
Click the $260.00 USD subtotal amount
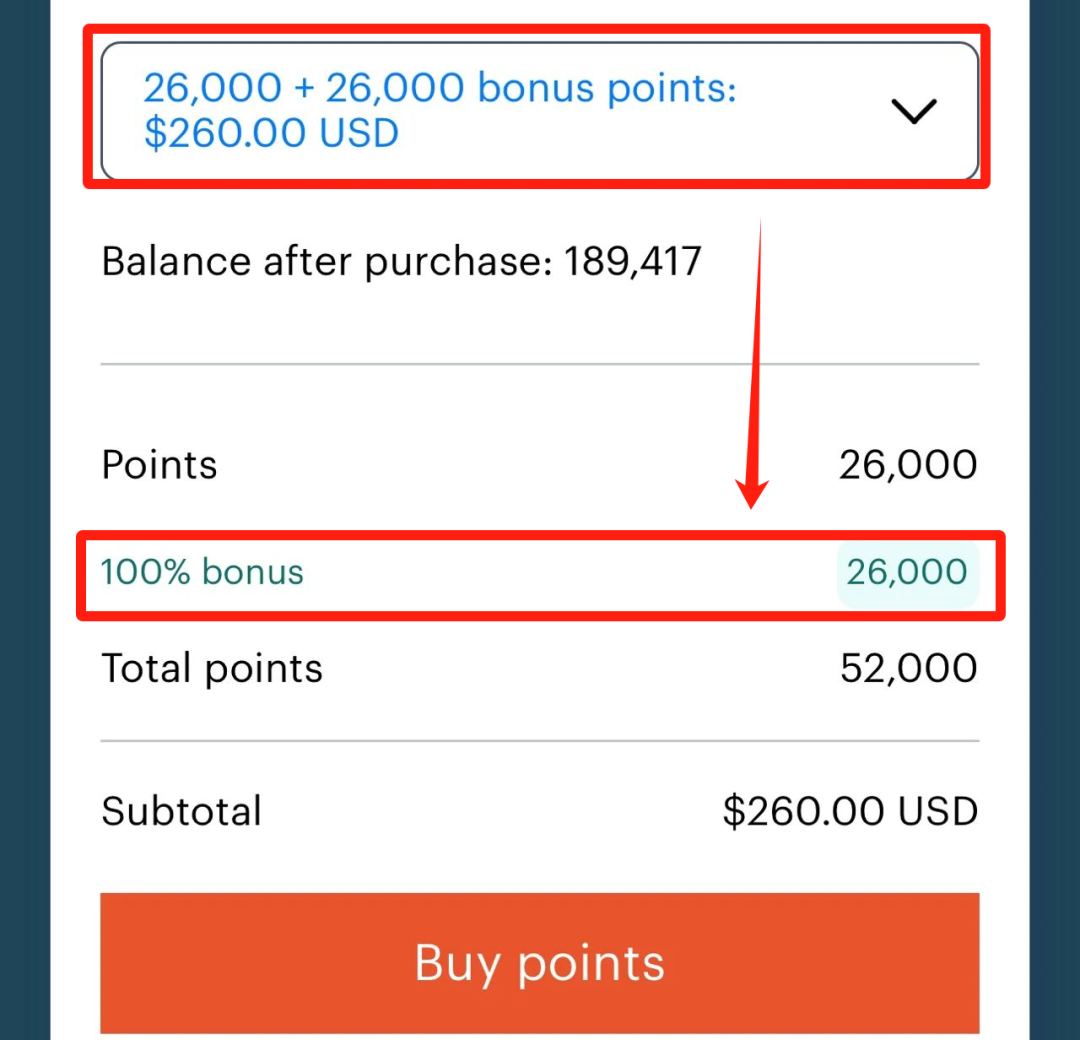coord(850,811)
